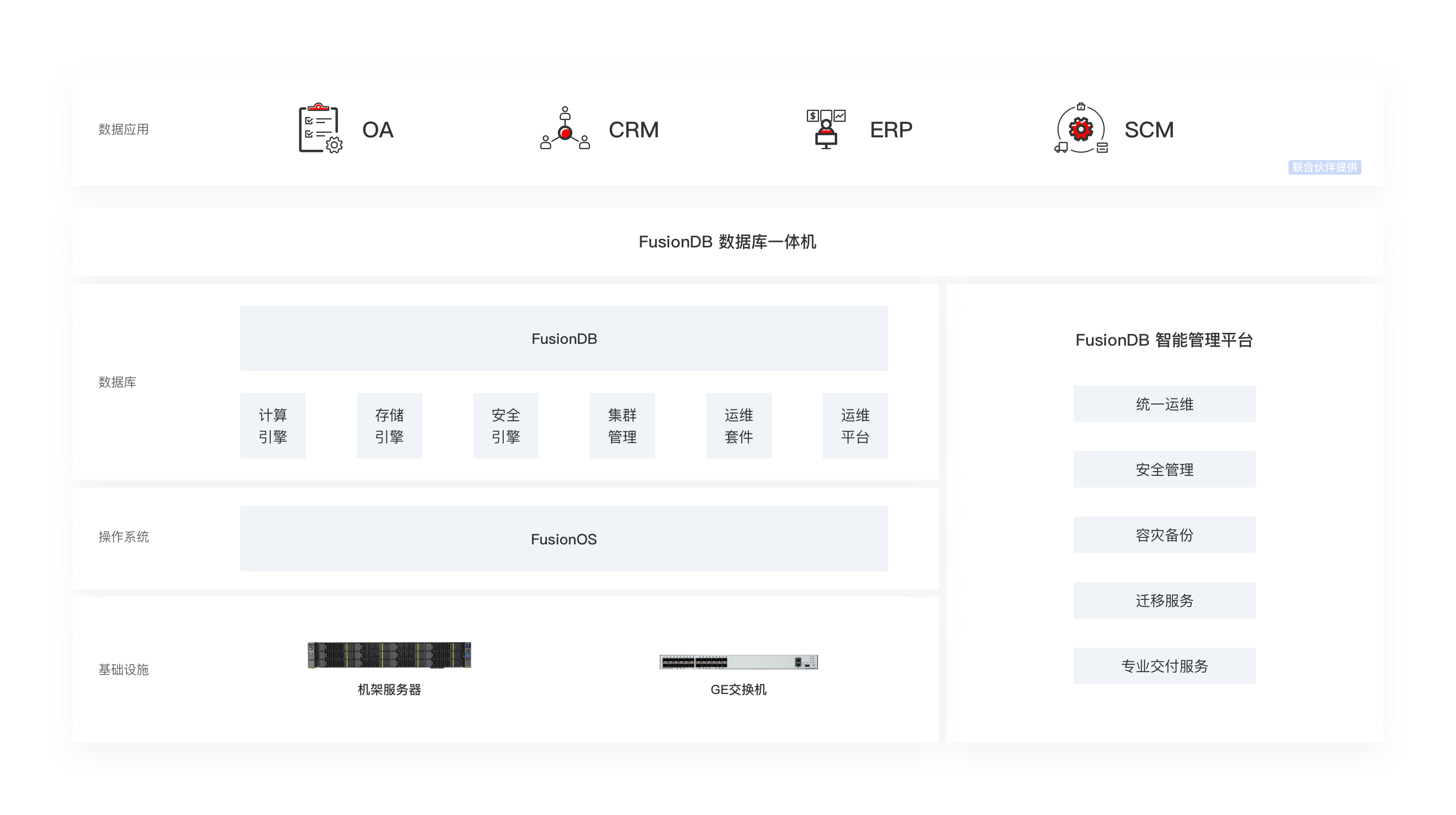Select the 集群管理 component icon
The image size is (1456, 815).
(x=621, y=425)
